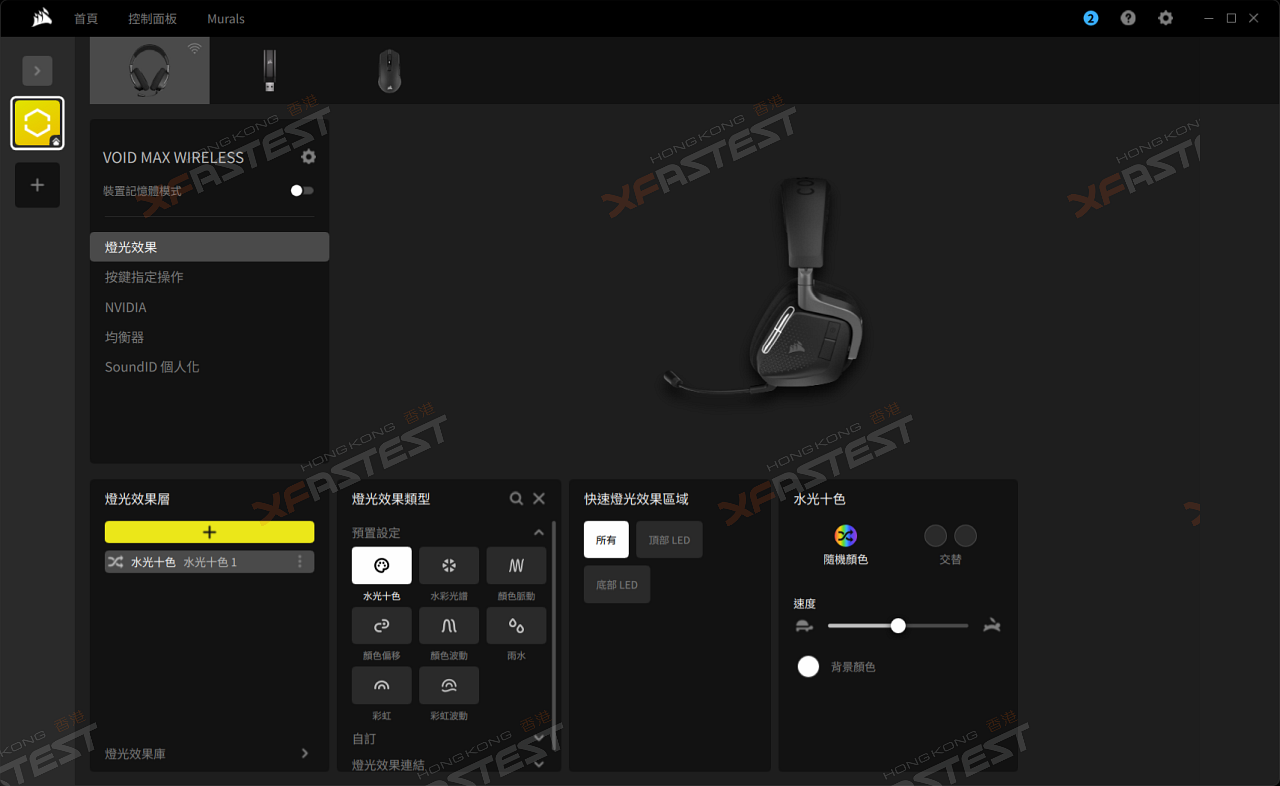Click the search icon in 燈光效果類型
1280x786 pixels.
click(x=516, y=499)
